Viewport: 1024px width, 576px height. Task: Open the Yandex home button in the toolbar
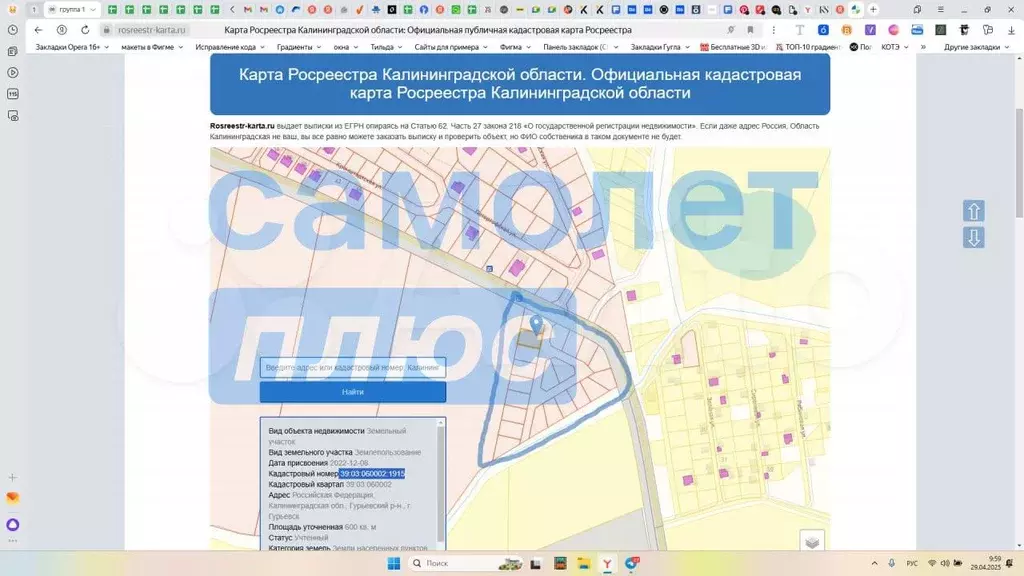61,30
